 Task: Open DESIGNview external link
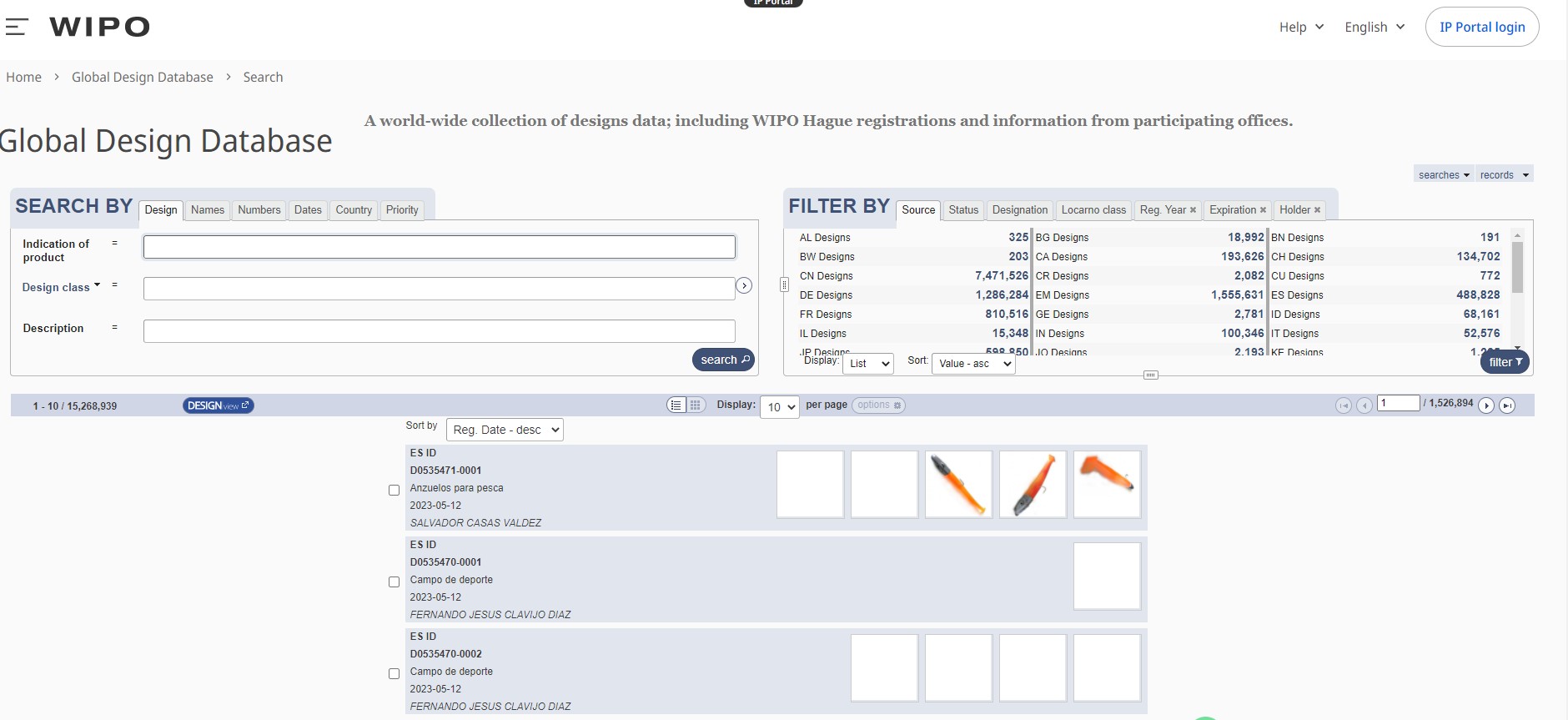[219, 405]
